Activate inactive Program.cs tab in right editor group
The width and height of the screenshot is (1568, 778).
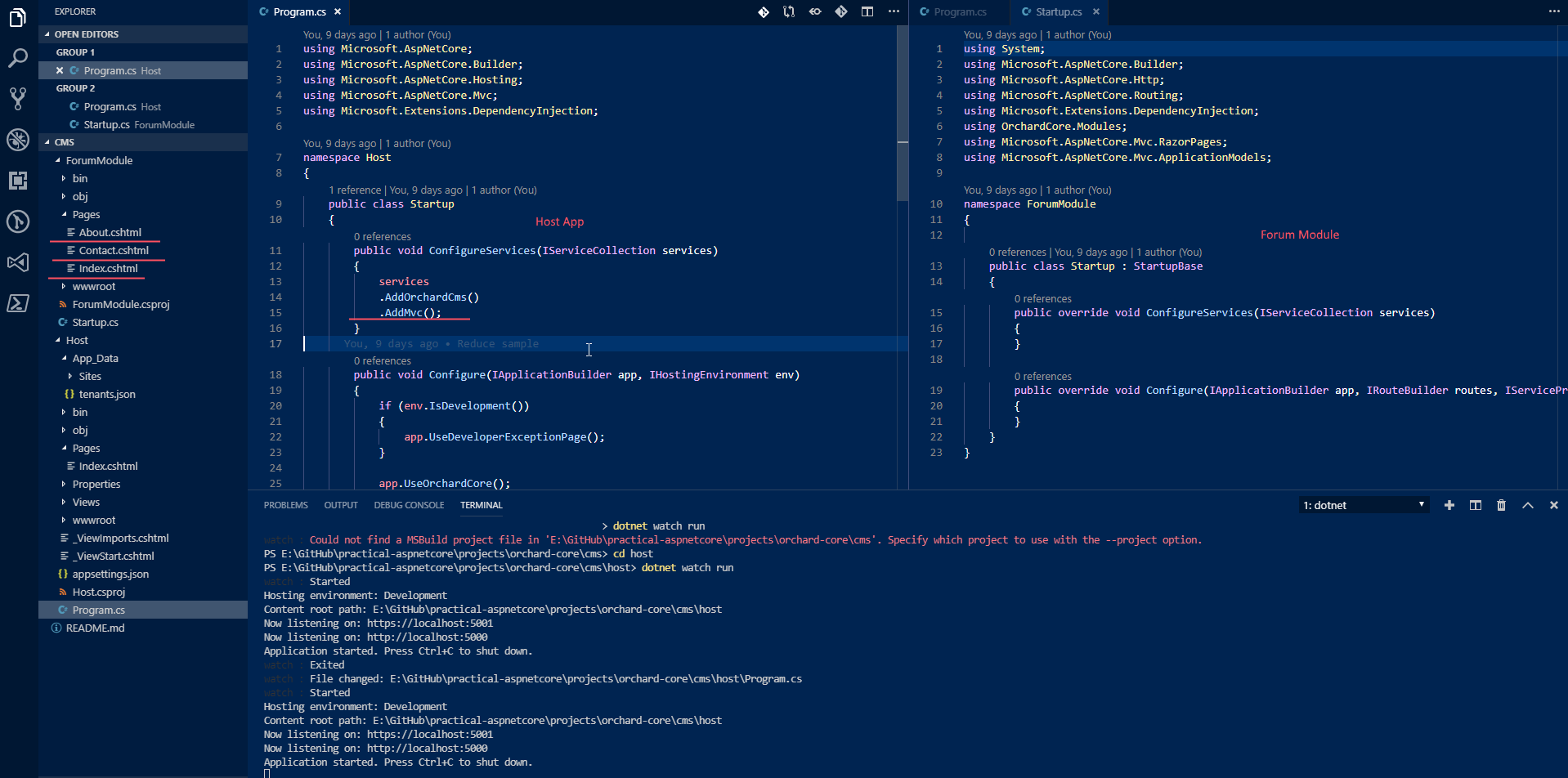pos(959,11)
